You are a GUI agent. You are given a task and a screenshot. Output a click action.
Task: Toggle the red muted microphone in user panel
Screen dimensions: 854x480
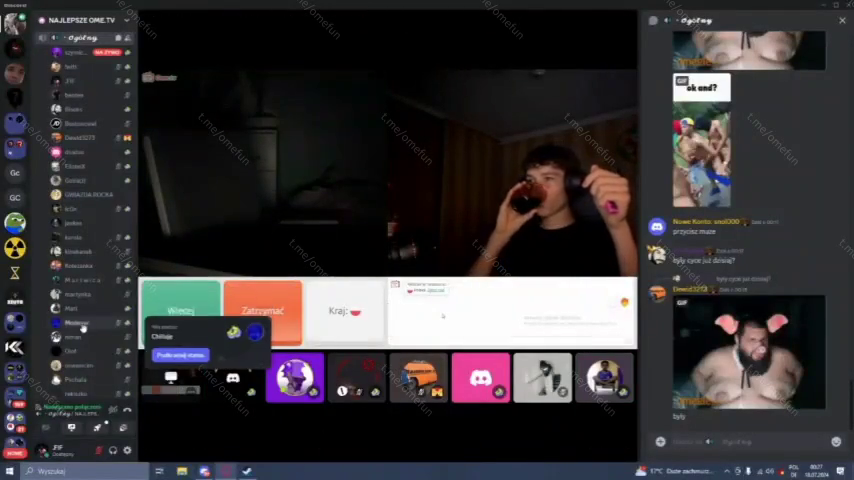(99, 451)
